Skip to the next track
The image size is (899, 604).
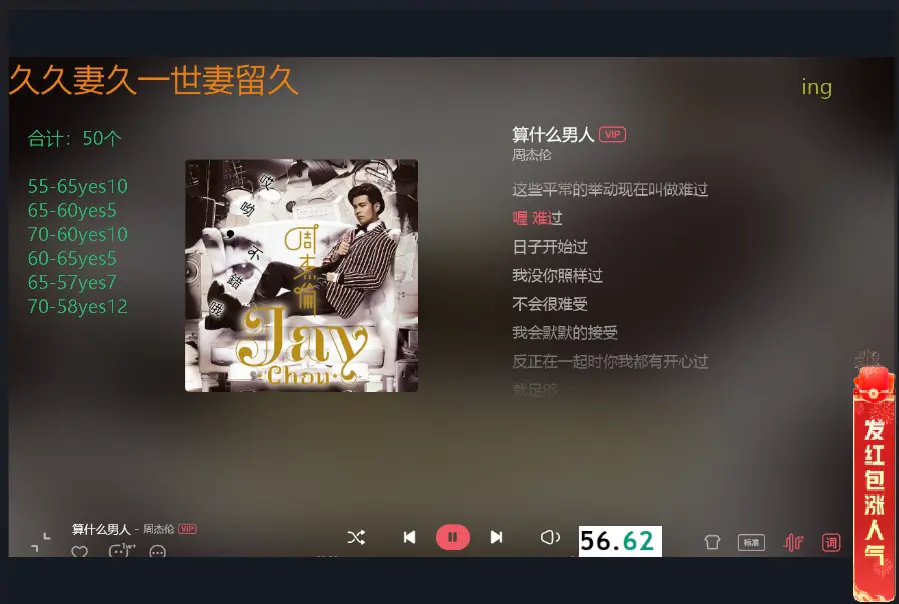(497, 537)
